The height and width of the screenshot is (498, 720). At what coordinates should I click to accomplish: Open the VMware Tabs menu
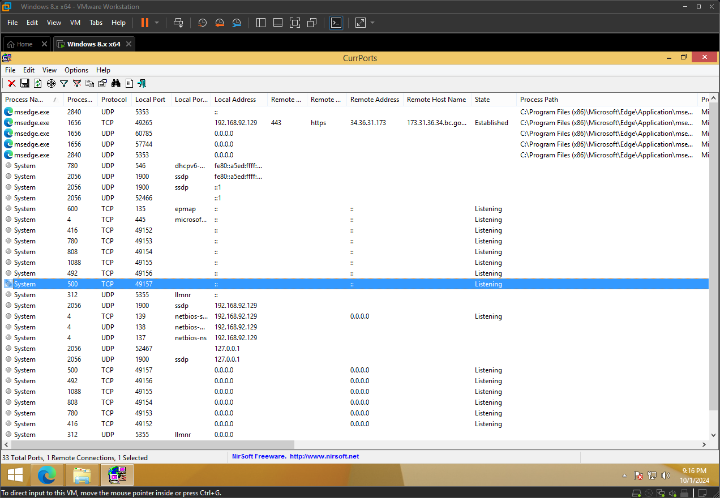(x=96, y=22)
